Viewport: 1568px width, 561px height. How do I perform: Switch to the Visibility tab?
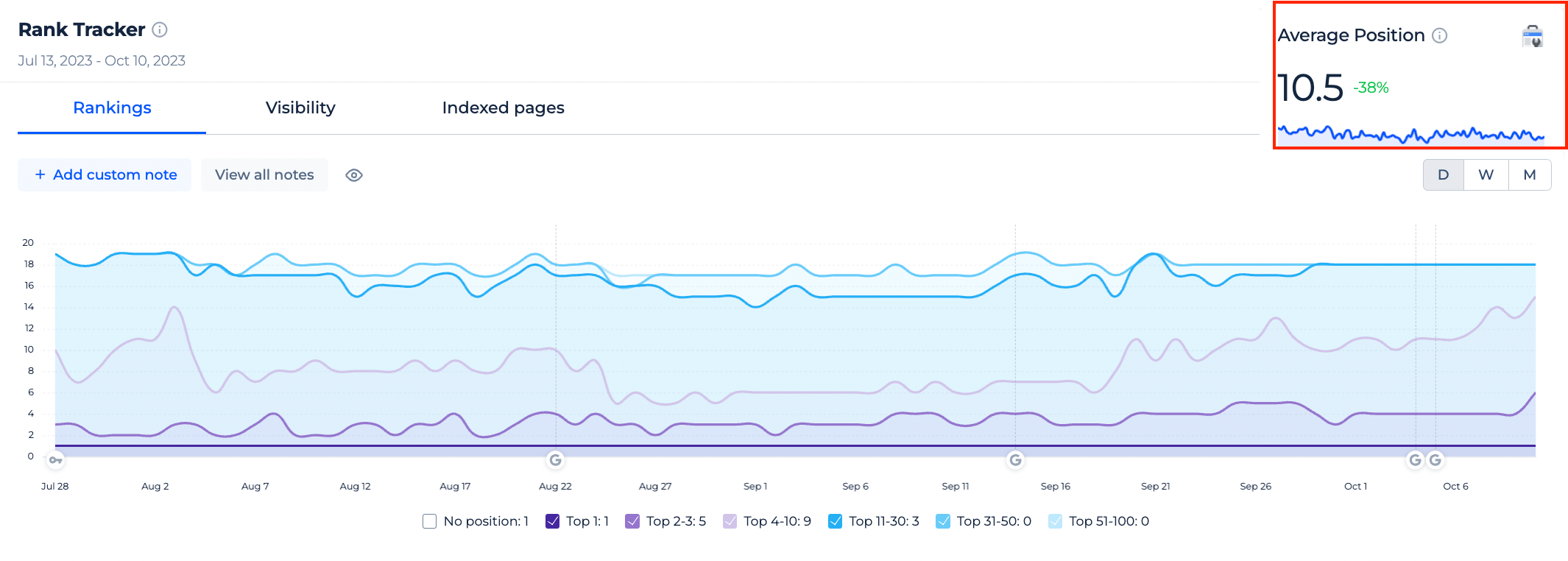pyautogui.click(x=300, y=108)
